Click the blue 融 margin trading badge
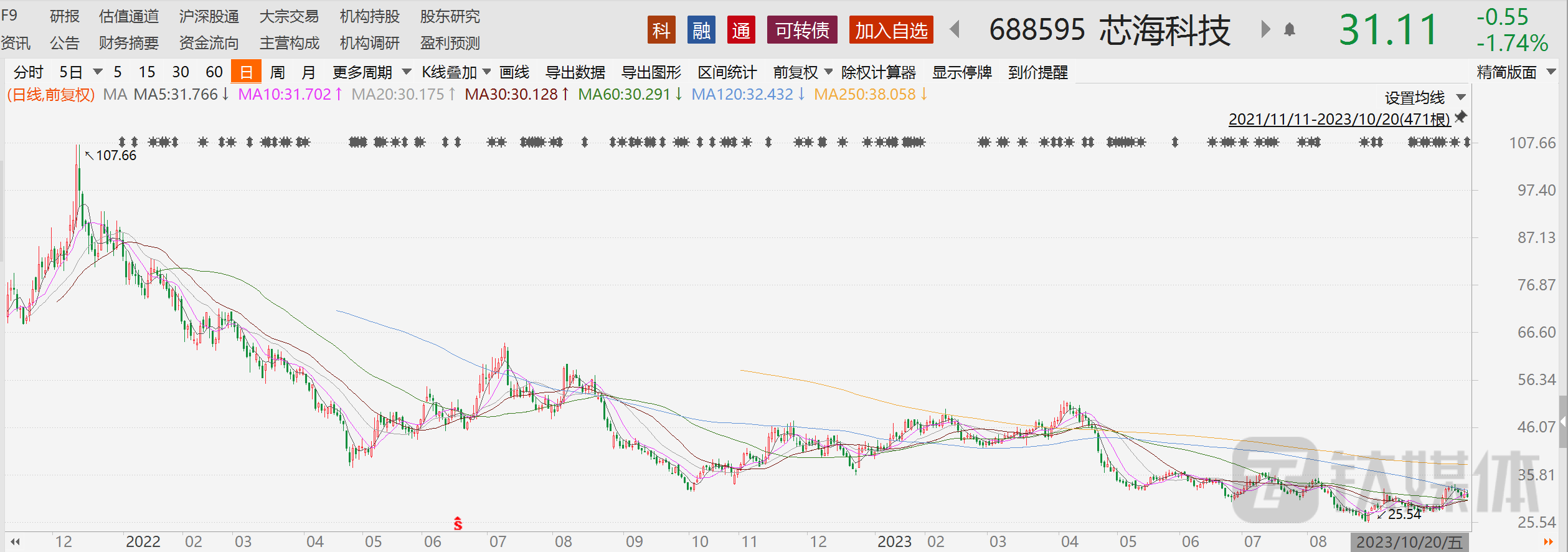 click(x=701, y=30)
